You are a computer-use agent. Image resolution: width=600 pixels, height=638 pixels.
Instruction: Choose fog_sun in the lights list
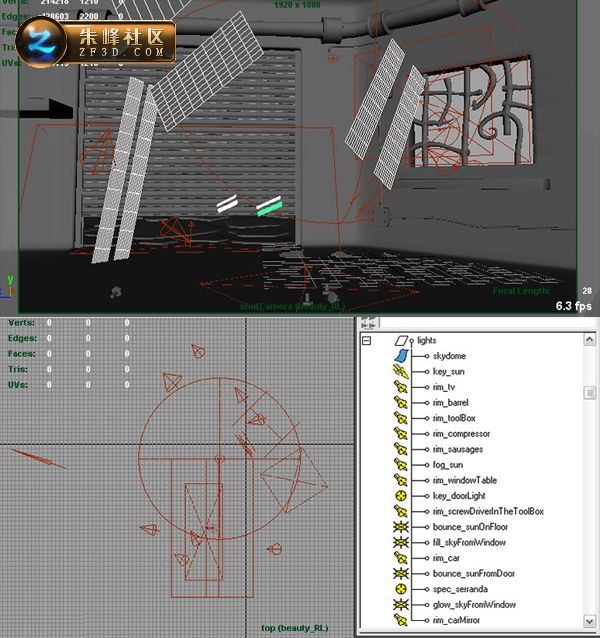(448, 465)
